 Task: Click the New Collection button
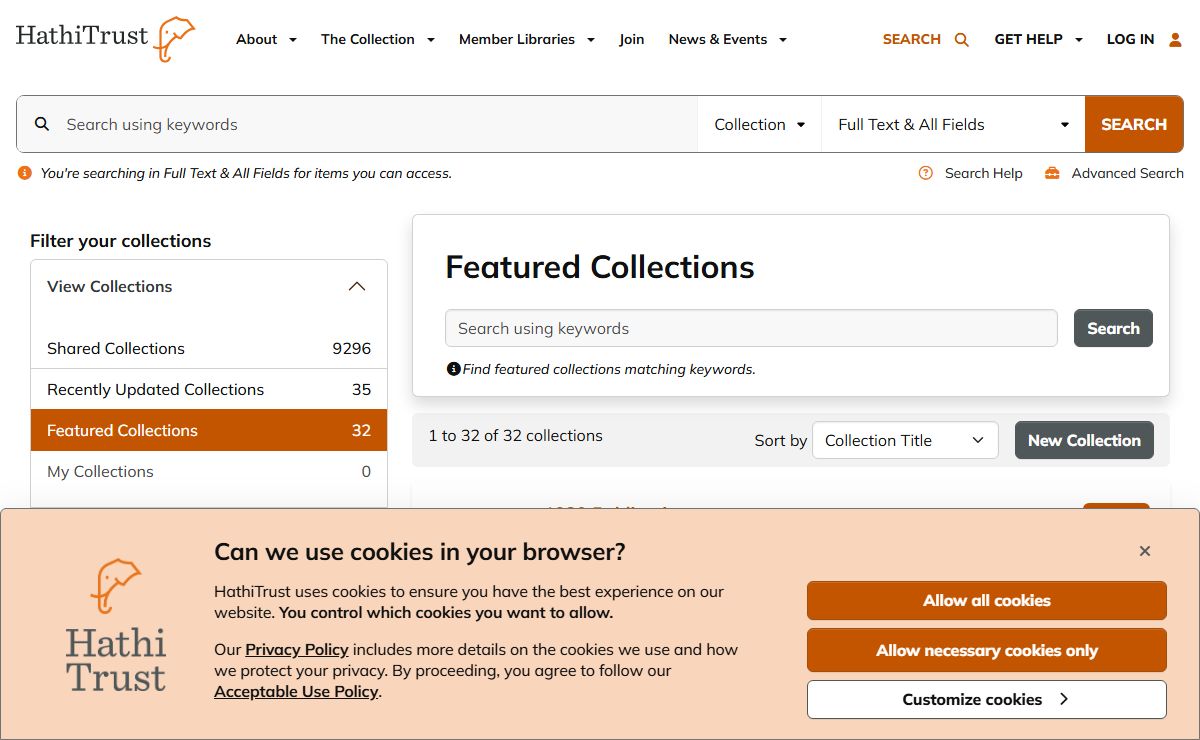(x=1084, y=440)
